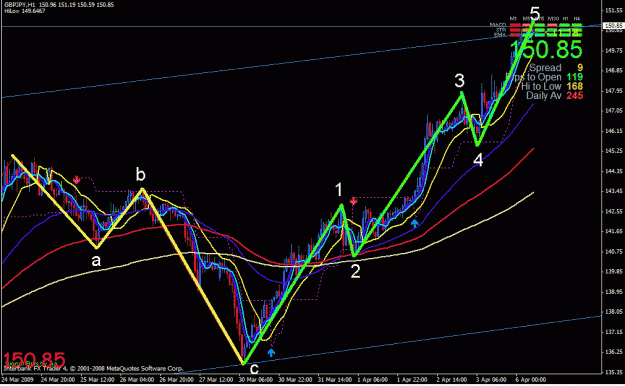Click the Daily Av 245 readout

[x=554, y=95]
